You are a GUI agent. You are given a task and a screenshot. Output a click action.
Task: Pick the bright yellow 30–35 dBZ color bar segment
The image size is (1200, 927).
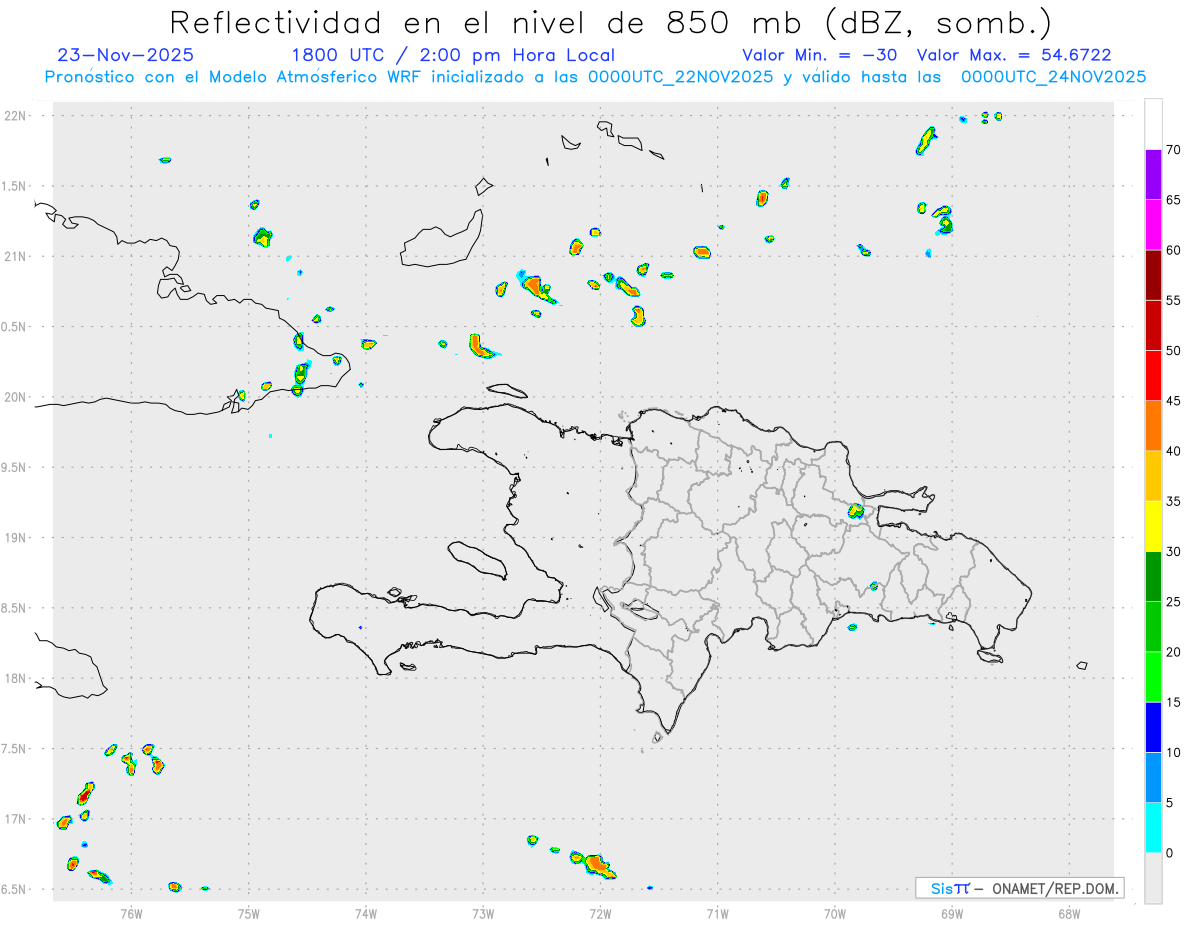1153,526
